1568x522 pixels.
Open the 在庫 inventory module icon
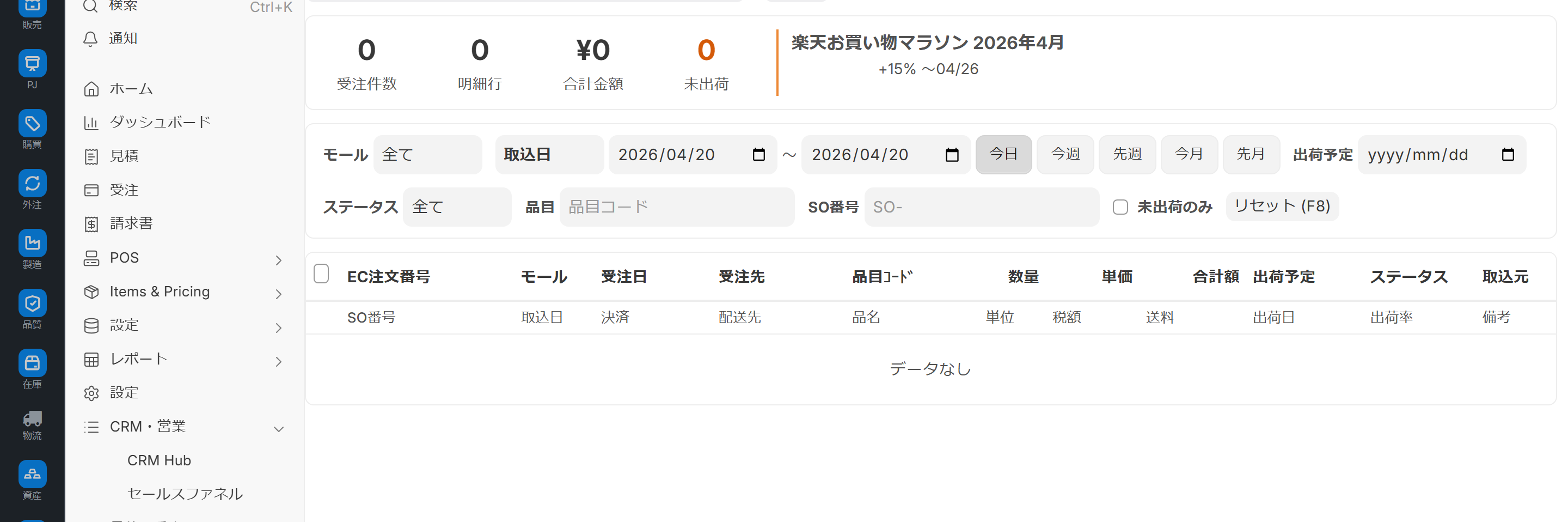pyautogui.click(x=32, y=363)
